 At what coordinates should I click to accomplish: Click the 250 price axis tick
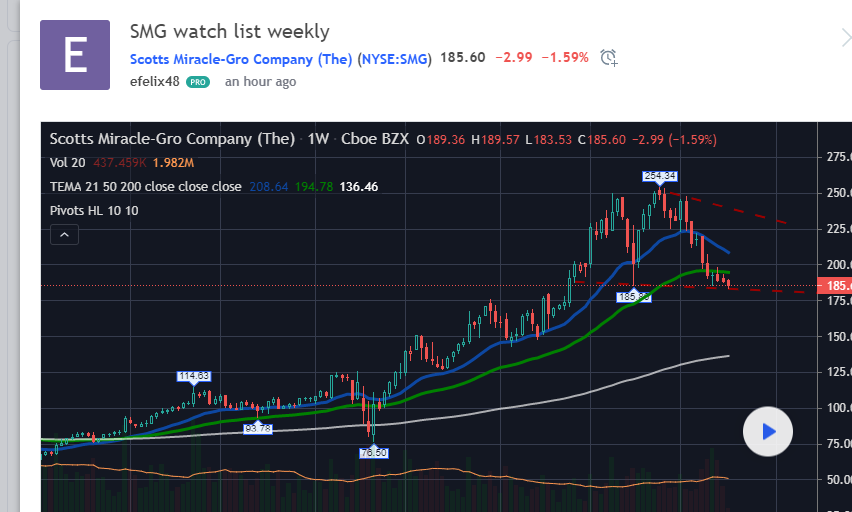coord(838,193)
